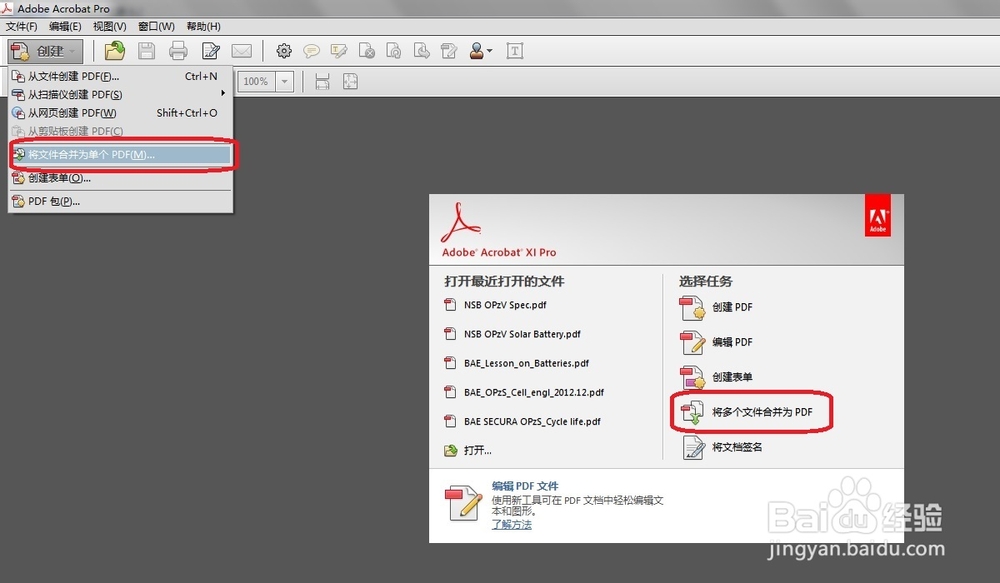Click the 100% zoom input field
This screenshot has width=1000, height=583.
pyautogui.click(x=256, y=82)
